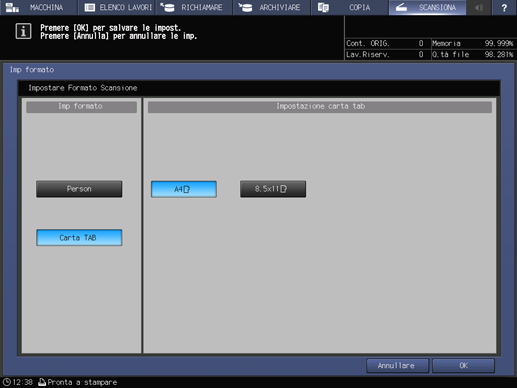The height and width of the screenshot is (388, 517).
Task: Open help with the question mark
Action: (x=504, y=7)
